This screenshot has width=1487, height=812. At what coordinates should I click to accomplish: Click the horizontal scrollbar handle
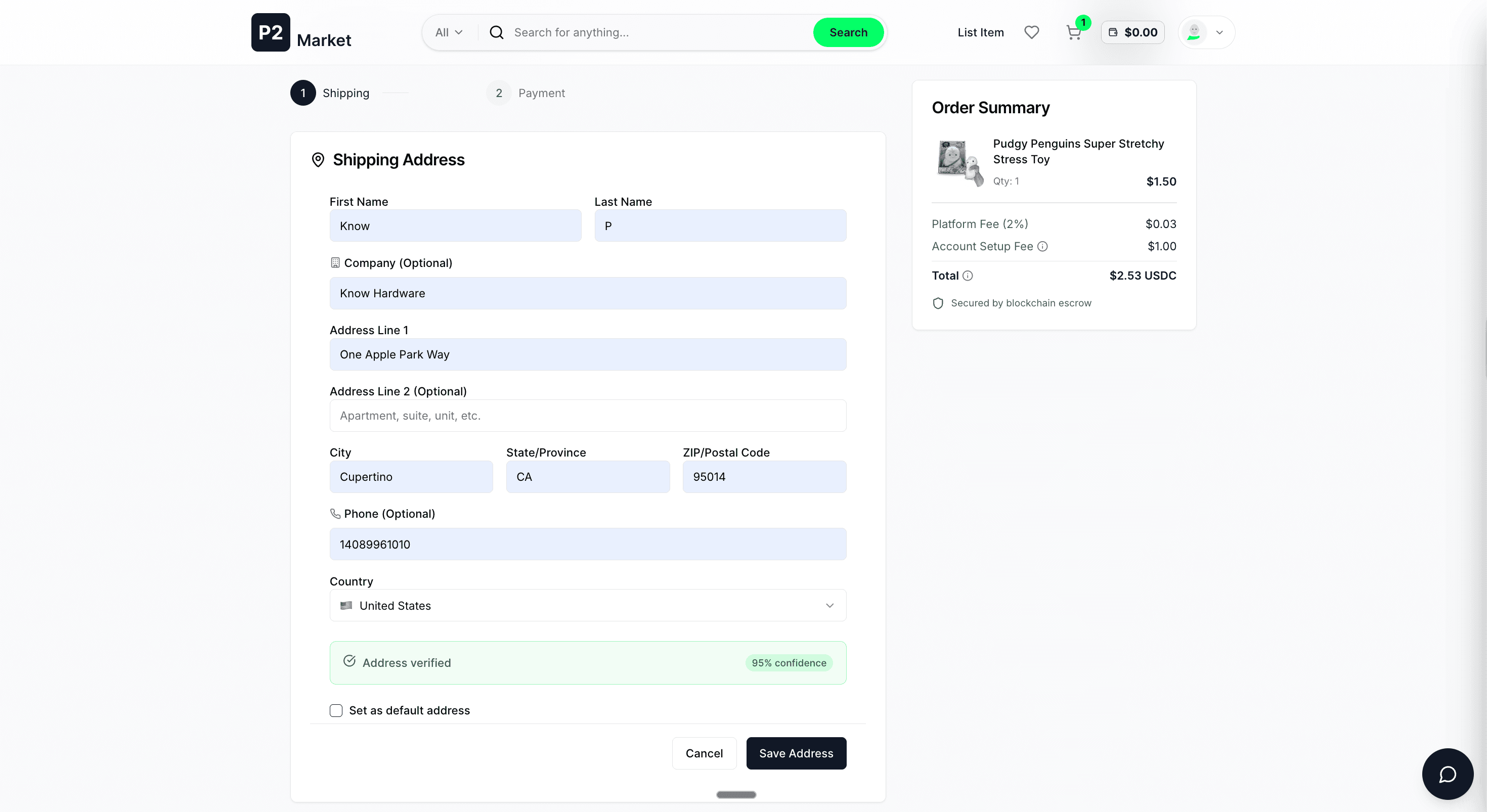(735, 795)
